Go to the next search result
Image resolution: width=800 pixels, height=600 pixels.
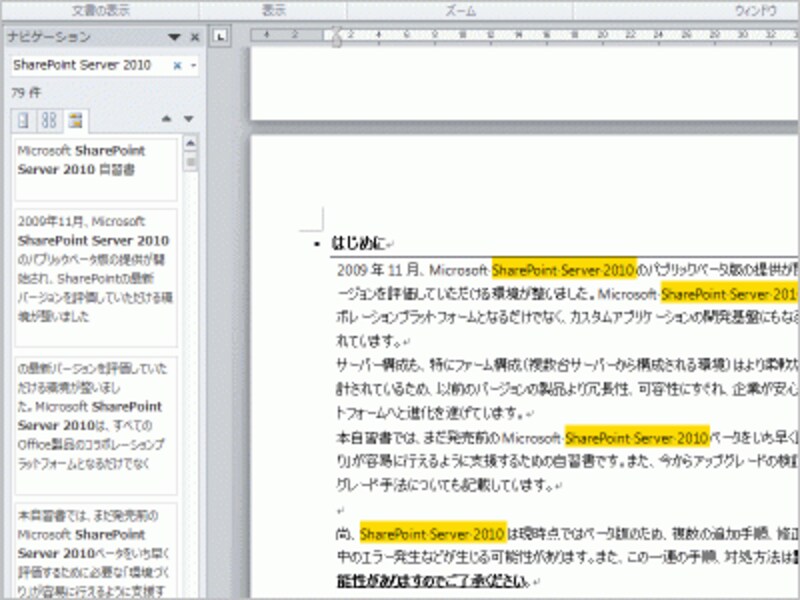[x=189, y=119]
